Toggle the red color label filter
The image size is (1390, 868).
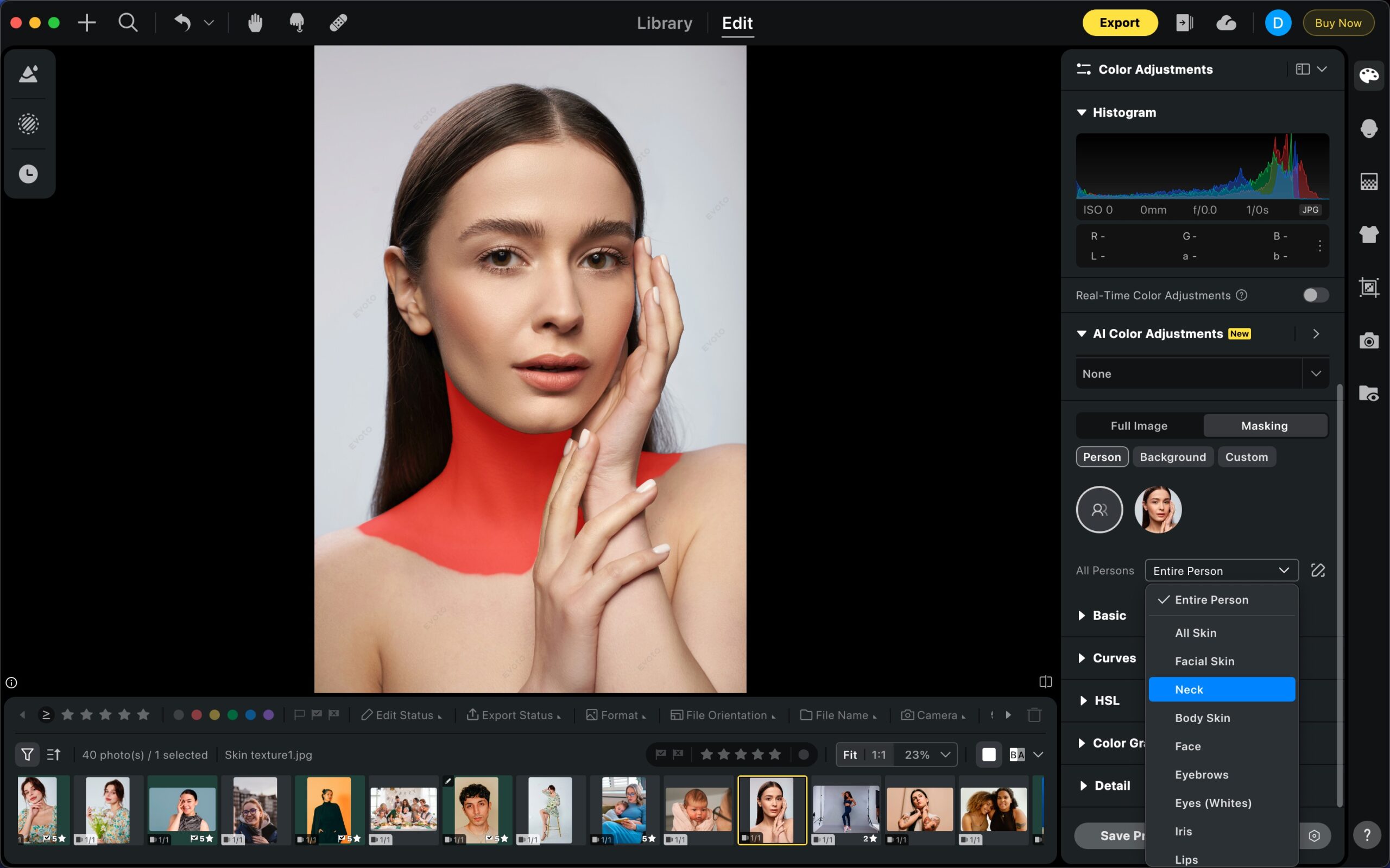(x=197, y=715)
